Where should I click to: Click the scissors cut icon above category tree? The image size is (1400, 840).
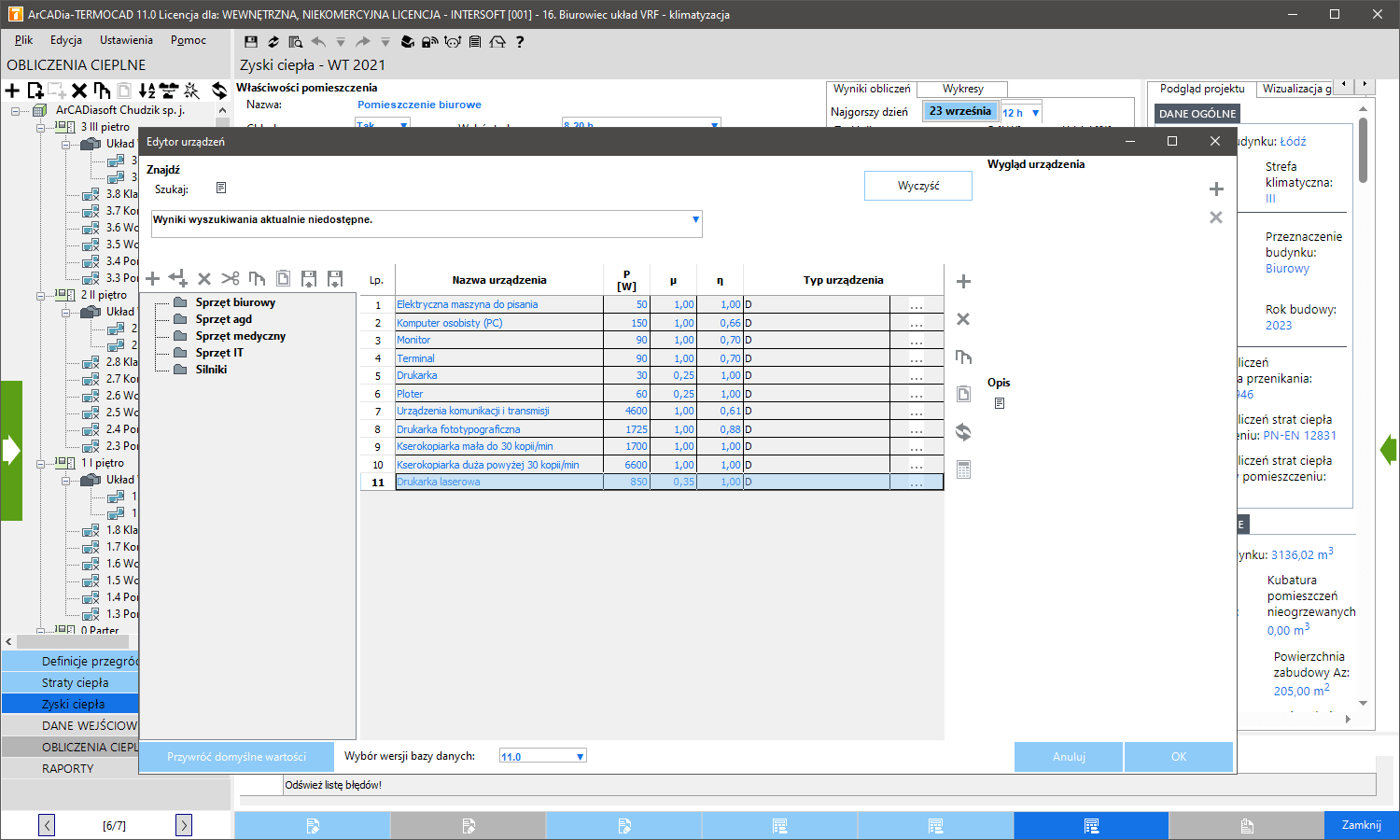[x=231, y=278]
